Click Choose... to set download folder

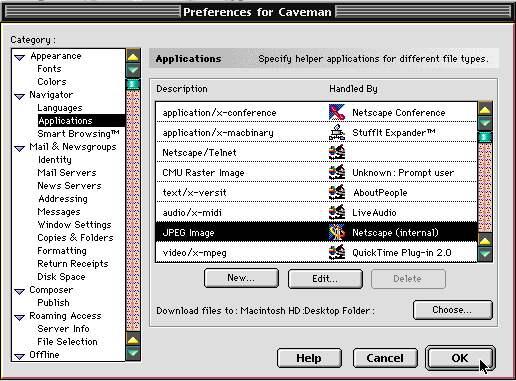point(452,310)
